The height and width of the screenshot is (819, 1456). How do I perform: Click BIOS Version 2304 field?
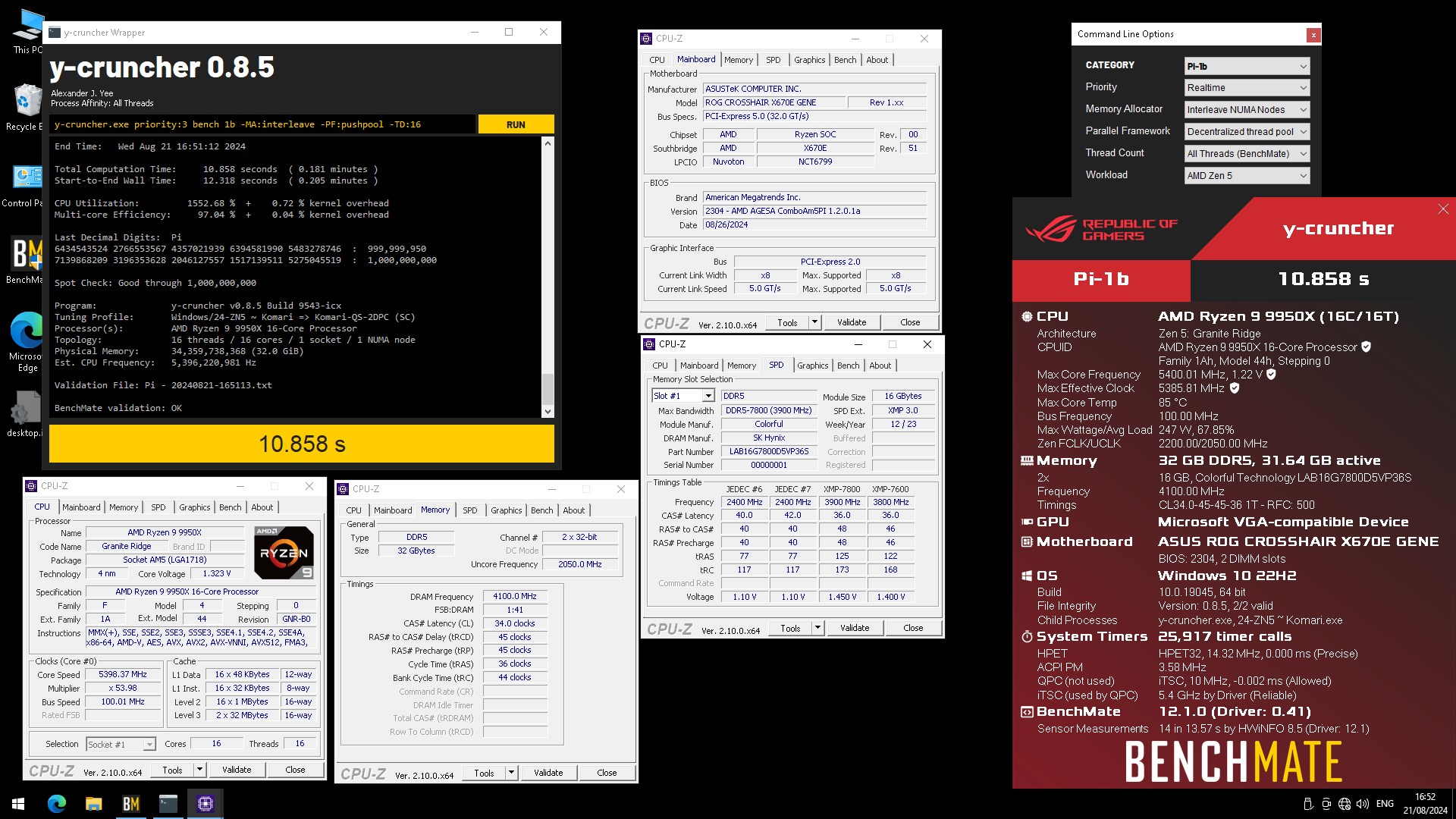pos(815,212)
